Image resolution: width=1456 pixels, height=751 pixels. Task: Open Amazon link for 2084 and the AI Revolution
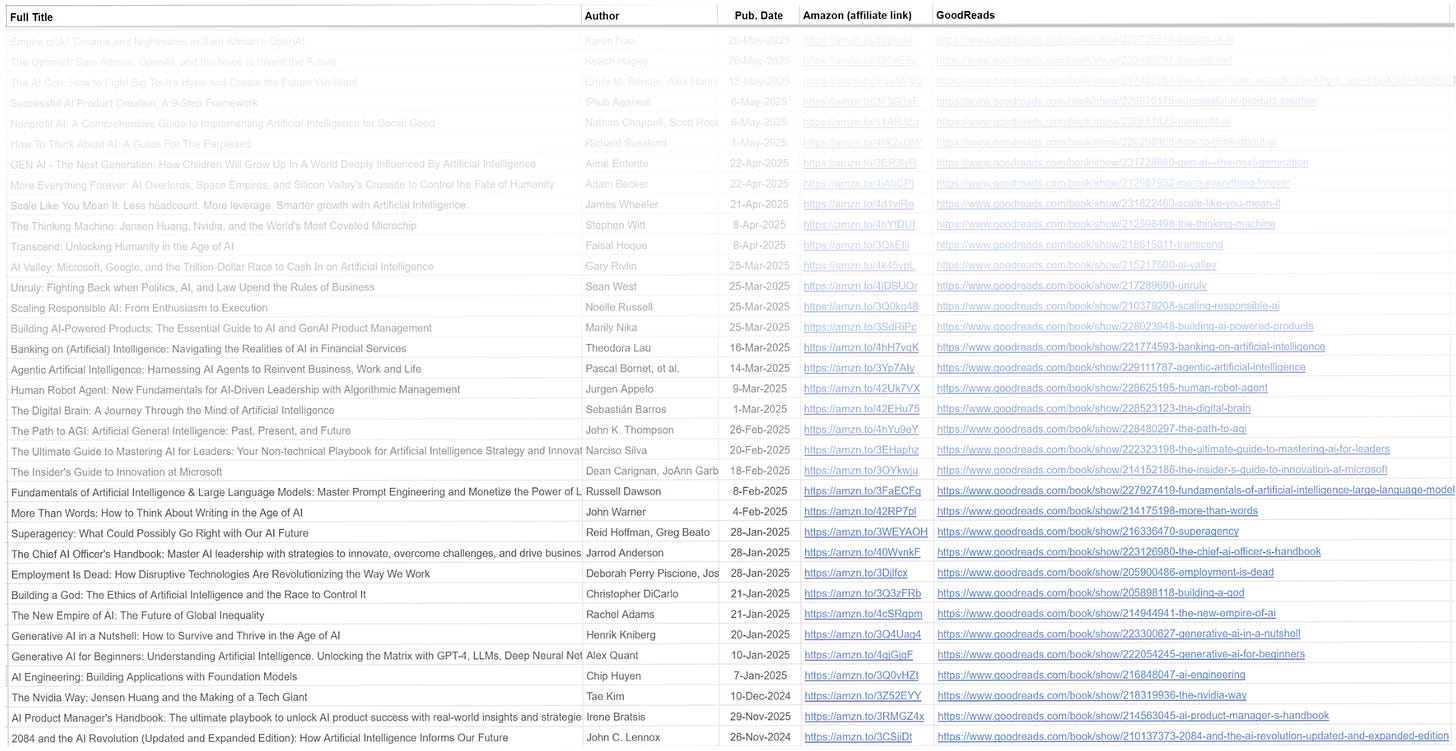(x=858, y=738)
